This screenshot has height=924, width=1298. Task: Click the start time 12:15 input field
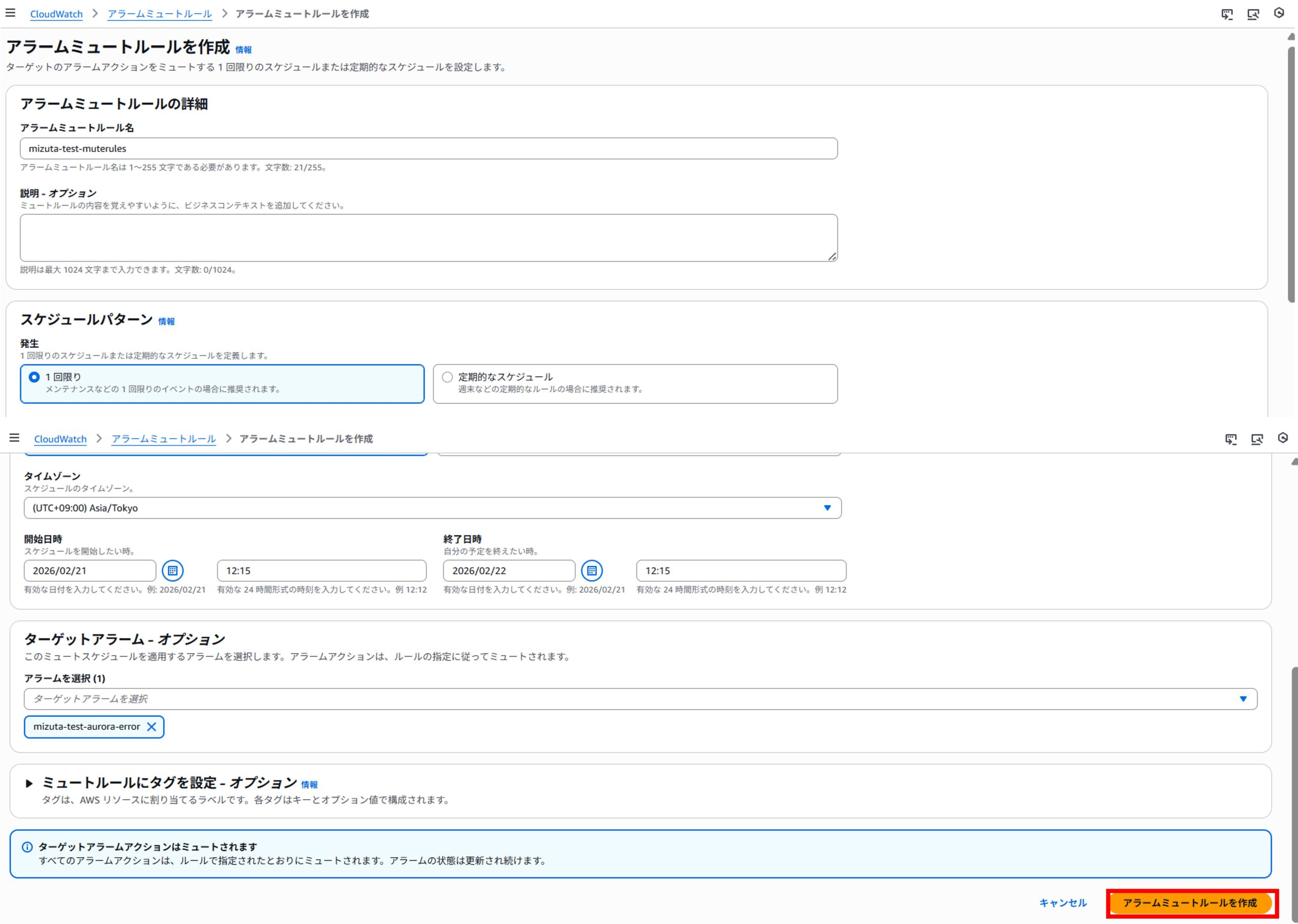coord(321,570)
